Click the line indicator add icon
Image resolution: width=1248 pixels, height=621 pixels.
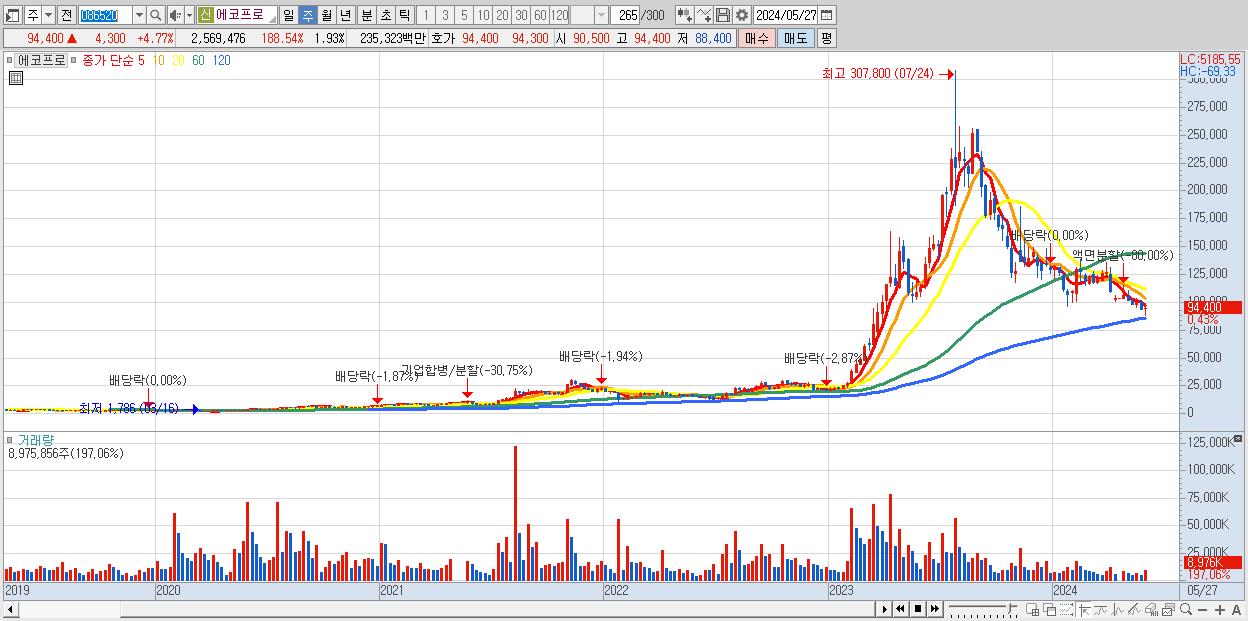click(704, 15)
